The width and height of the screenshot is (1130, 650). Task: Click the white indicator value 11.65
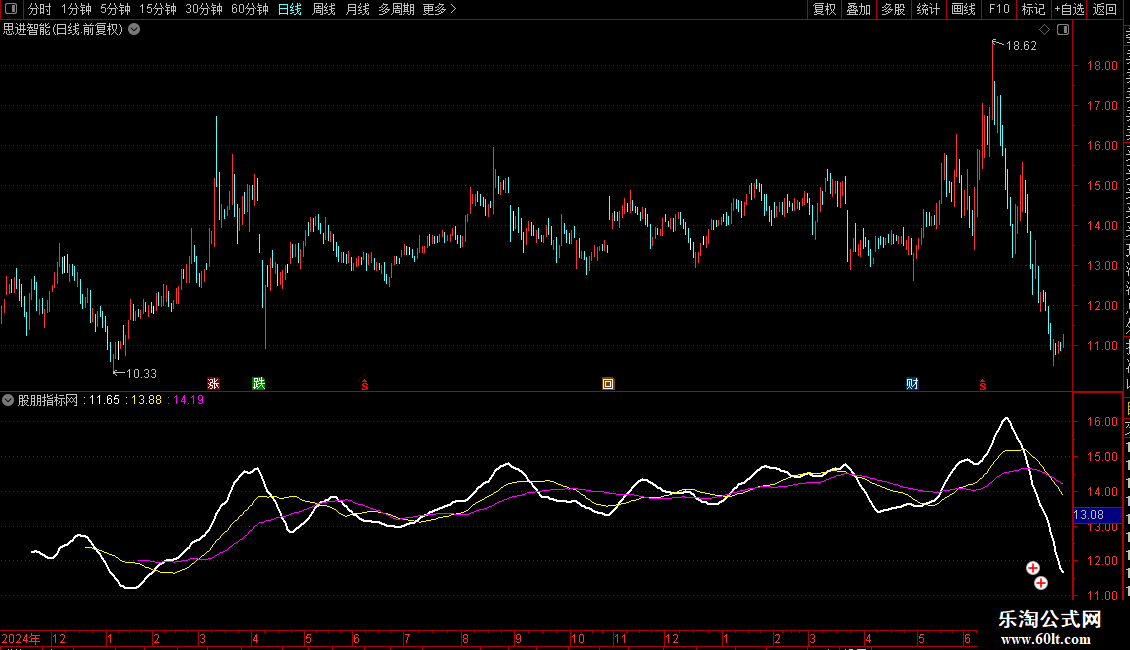coord(104,400)
